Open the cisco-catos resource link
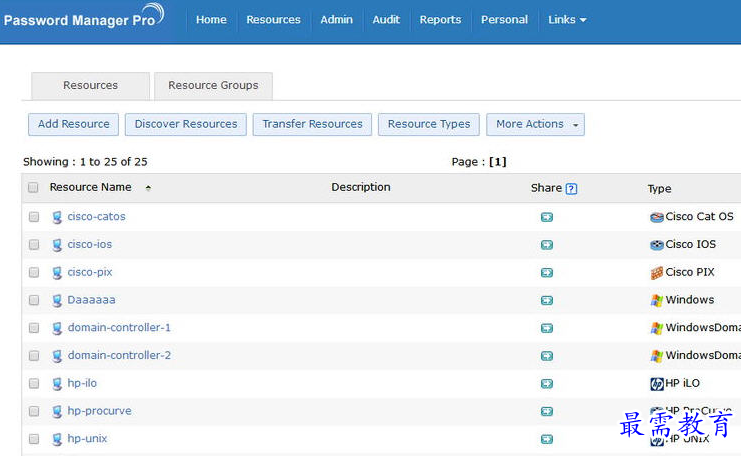The width and height of the screenshot is (741, 456). point(96,216)
